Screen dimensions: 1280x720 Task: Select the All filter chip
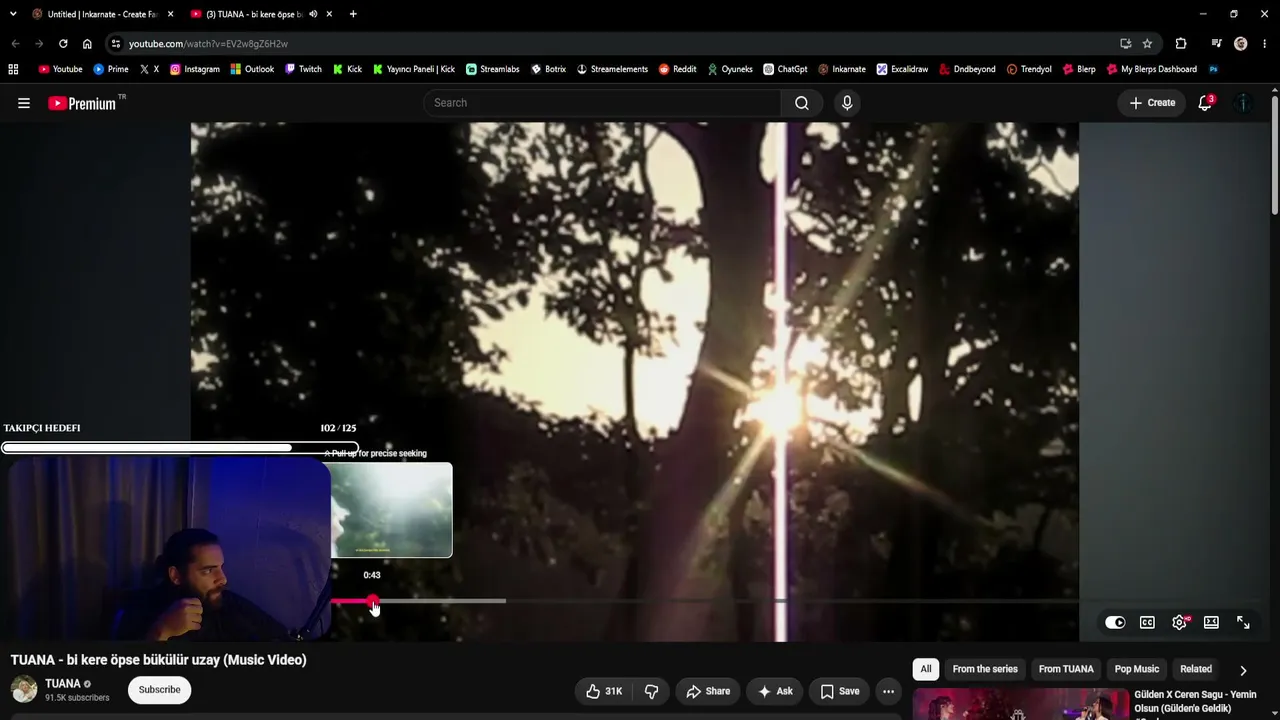926,669
